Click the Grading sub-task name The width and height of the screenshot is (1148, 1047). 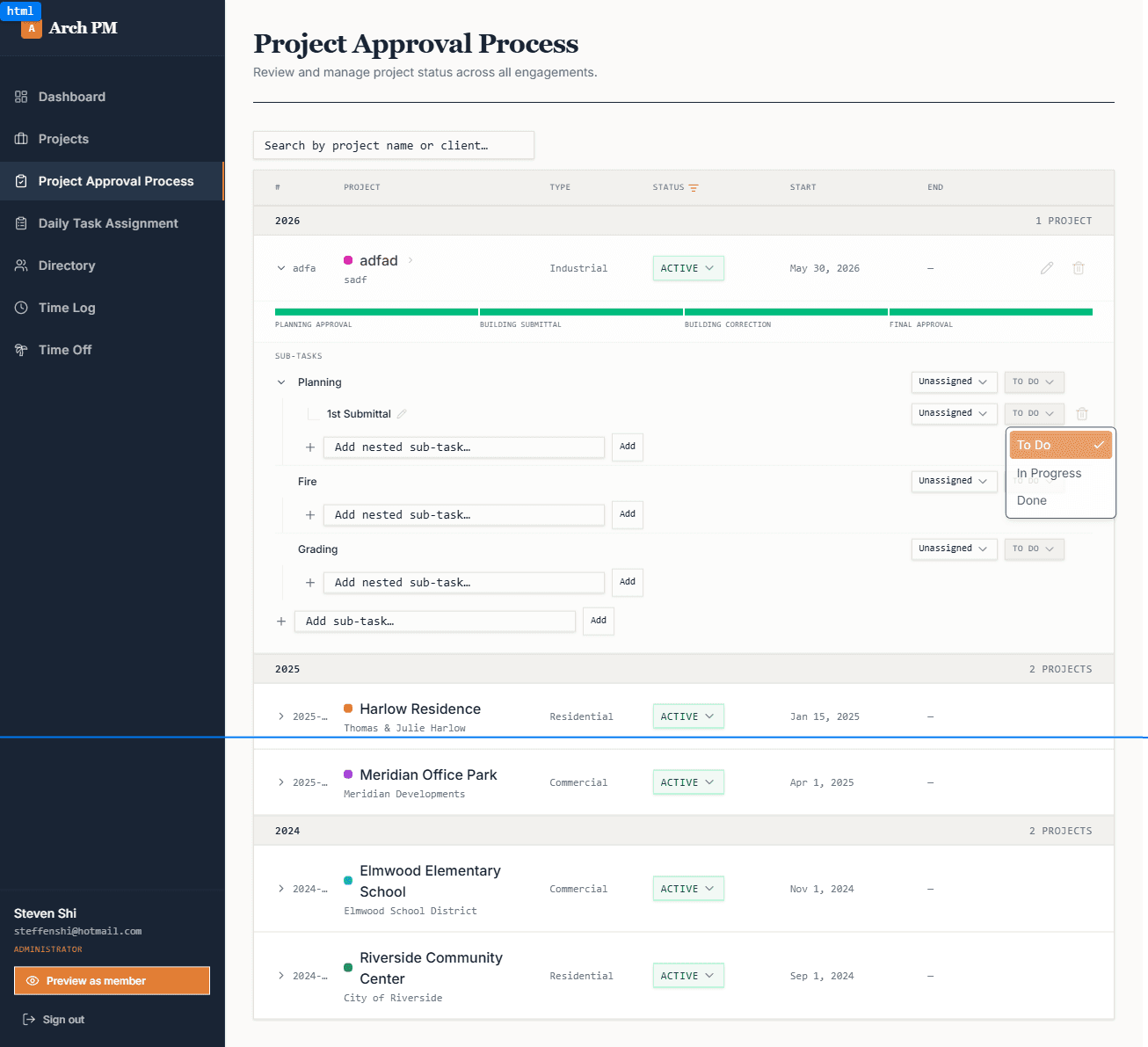click(317, 549)
